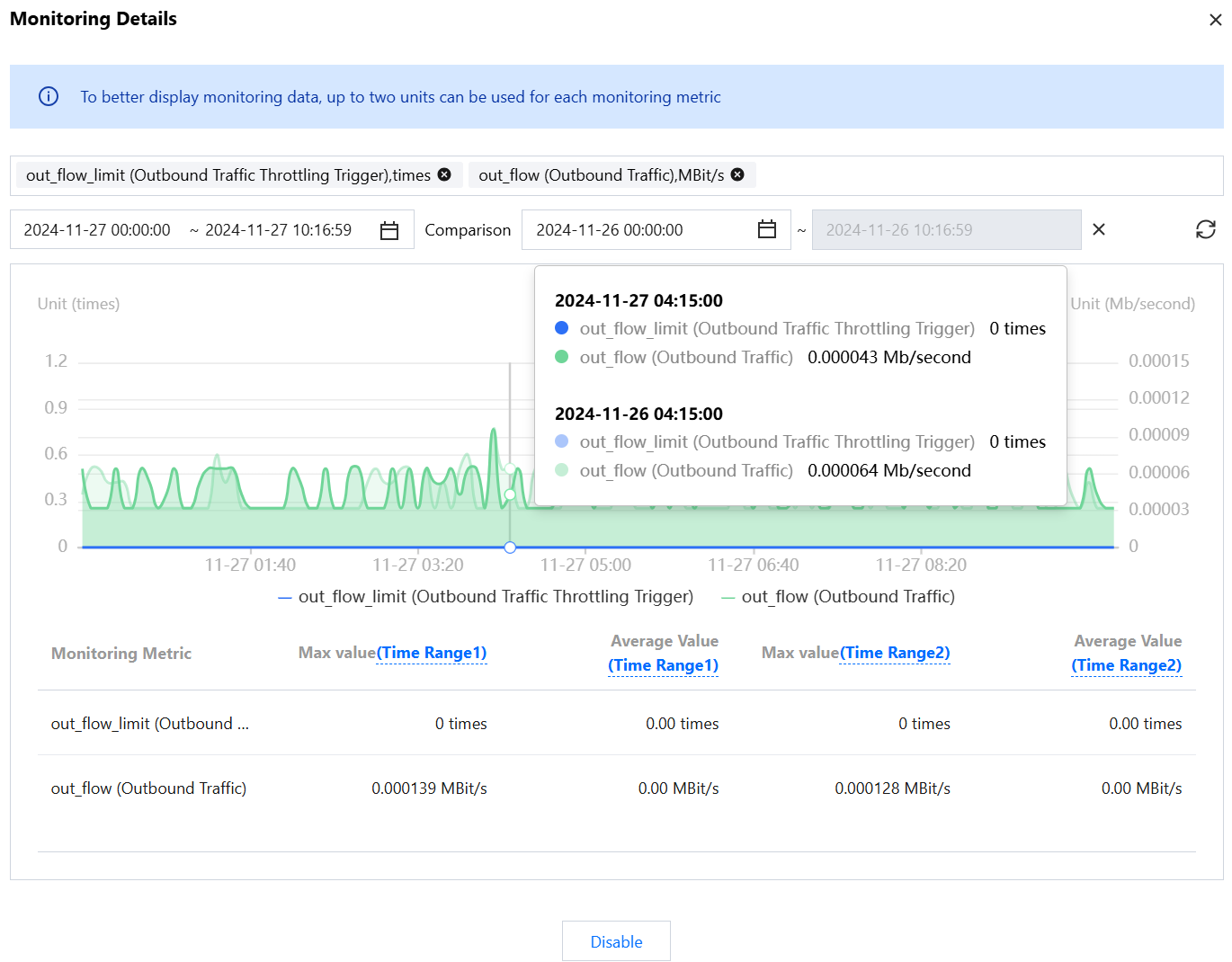
Task: Click Time Range2 link under Max value
Action: (x=895, y=653)
